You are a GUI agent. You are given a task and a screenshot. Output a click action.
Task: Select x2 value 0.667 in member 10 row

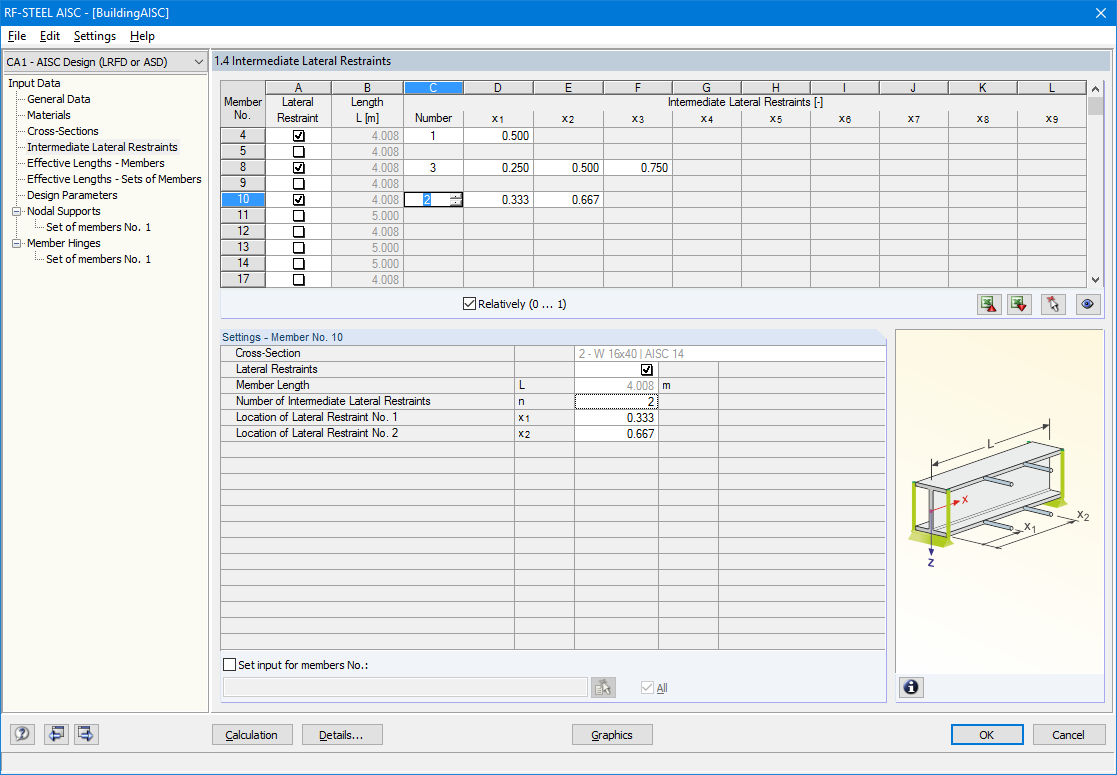(x=568, y=200)
